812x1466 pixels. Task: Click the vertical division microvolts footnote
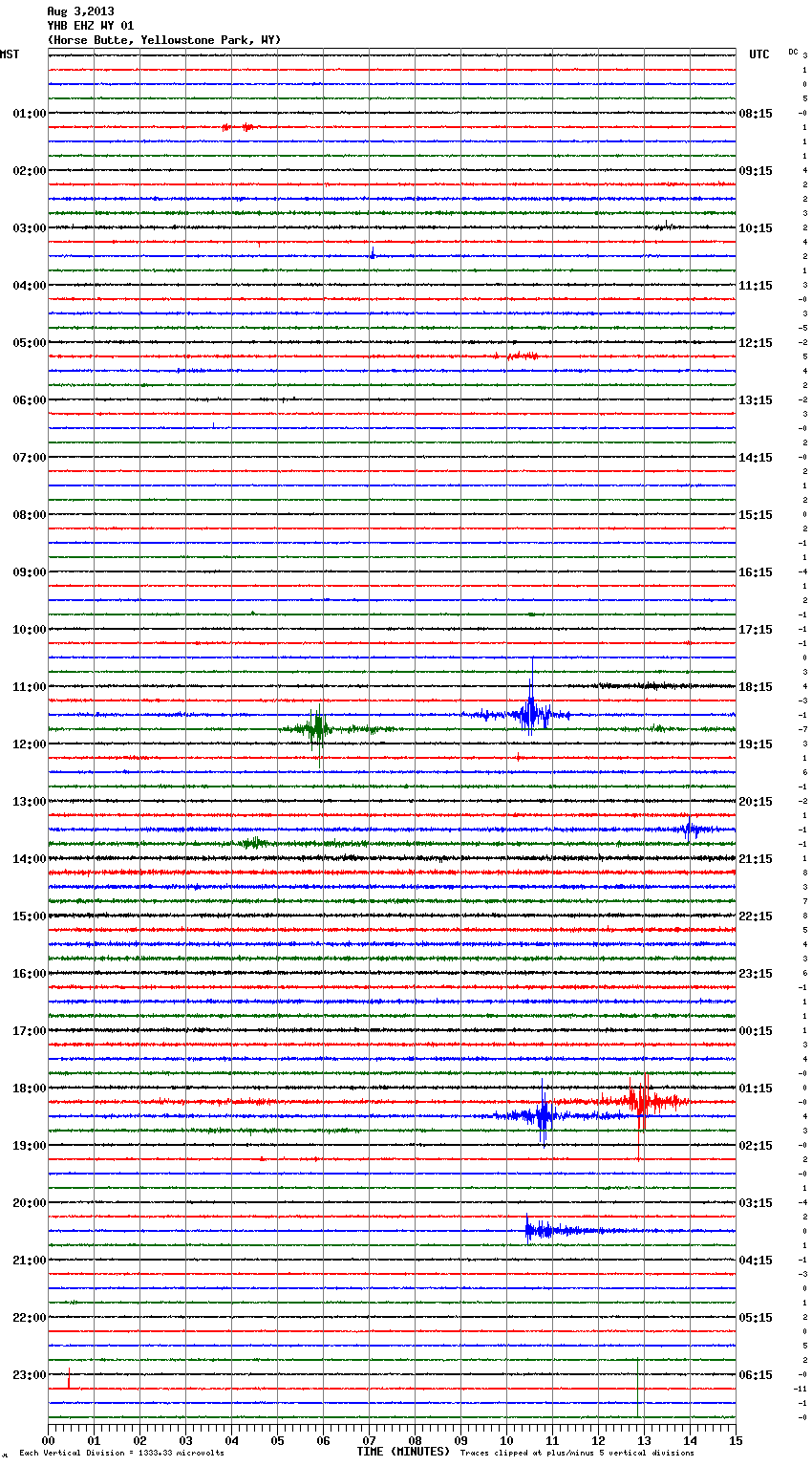pyautogui.click(x=121, y=1453)
